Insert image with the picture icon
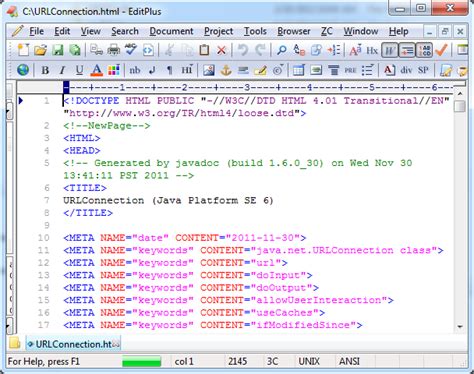Viewport: 474px width, 374px height. [x=209, y=70]
